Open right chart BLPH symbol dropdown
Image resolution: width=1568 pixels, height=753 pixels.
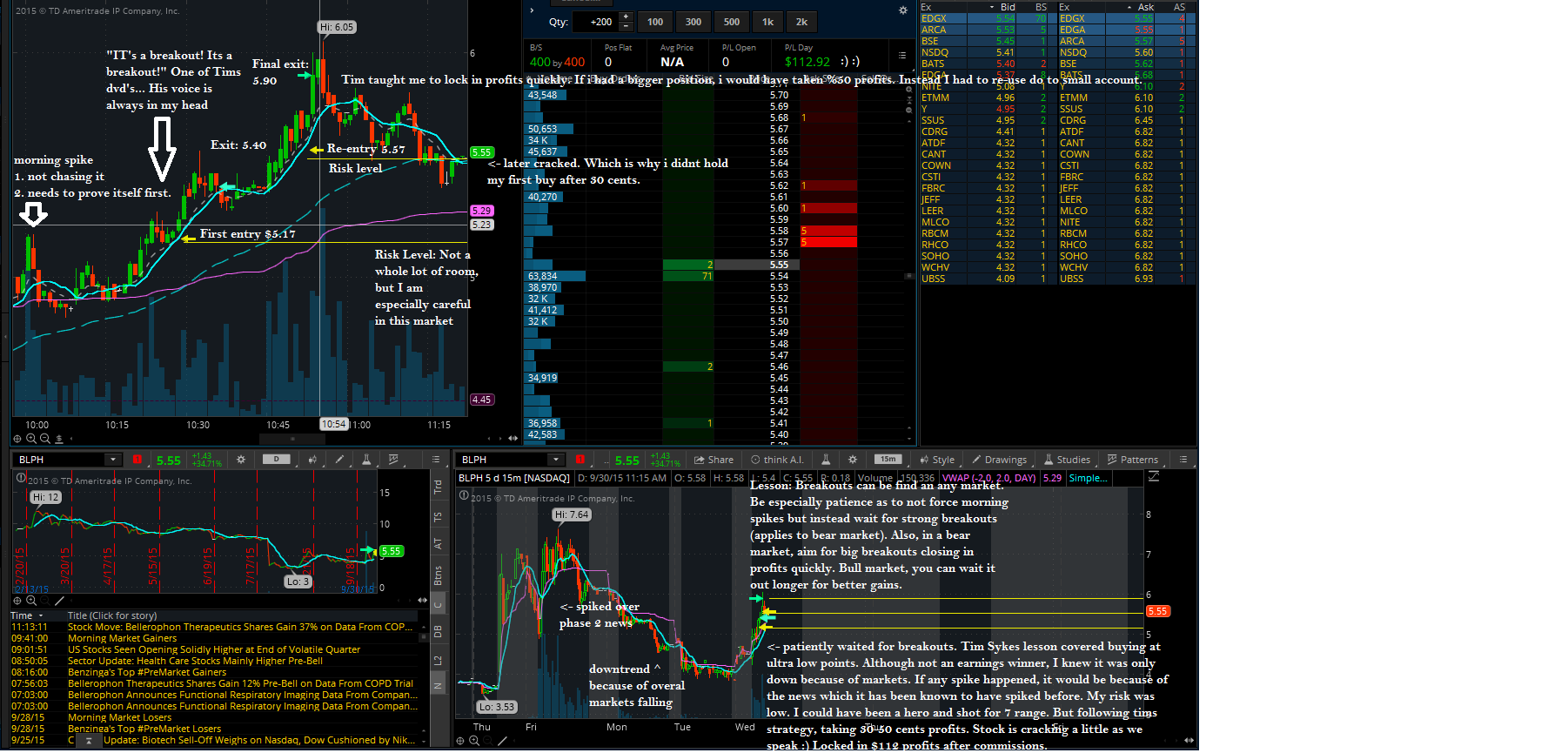click(555, 460)
